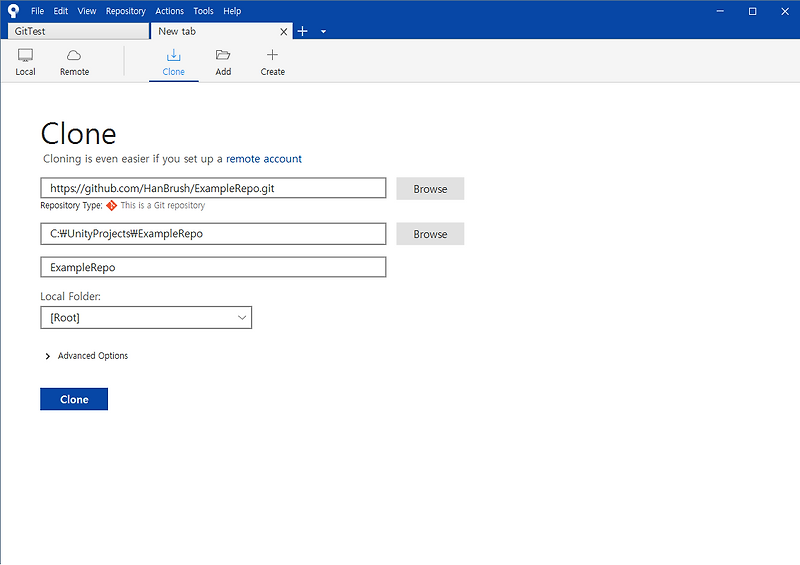
Task: Click the repository URL input field
Action: [x=213, y=188]
